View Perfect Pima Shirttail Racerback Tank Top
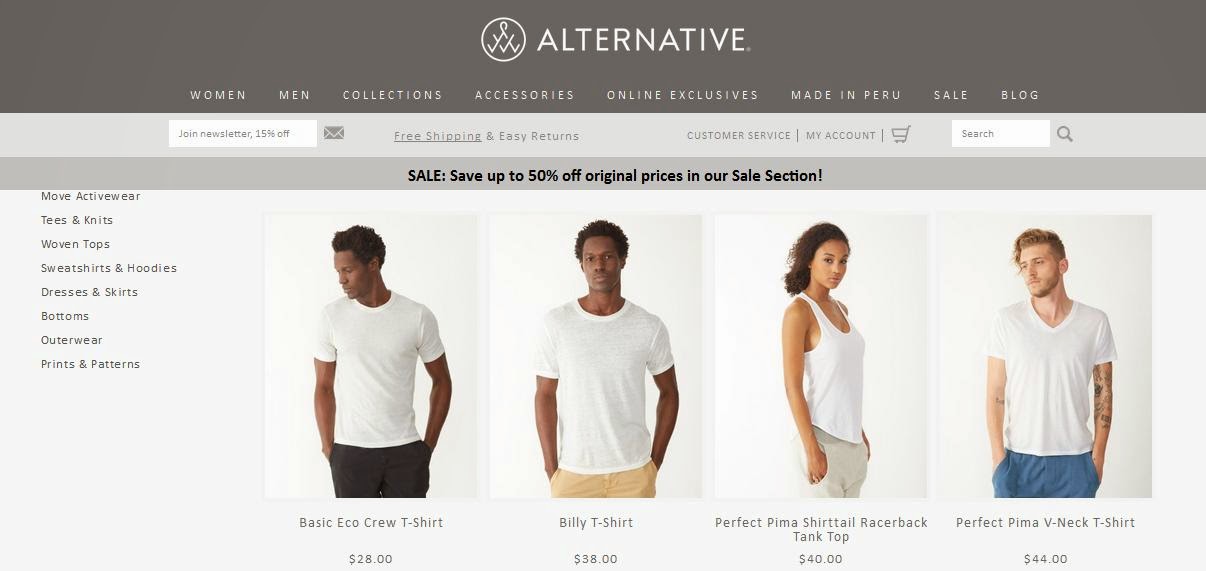1206x571 pixels. [821, 529]
